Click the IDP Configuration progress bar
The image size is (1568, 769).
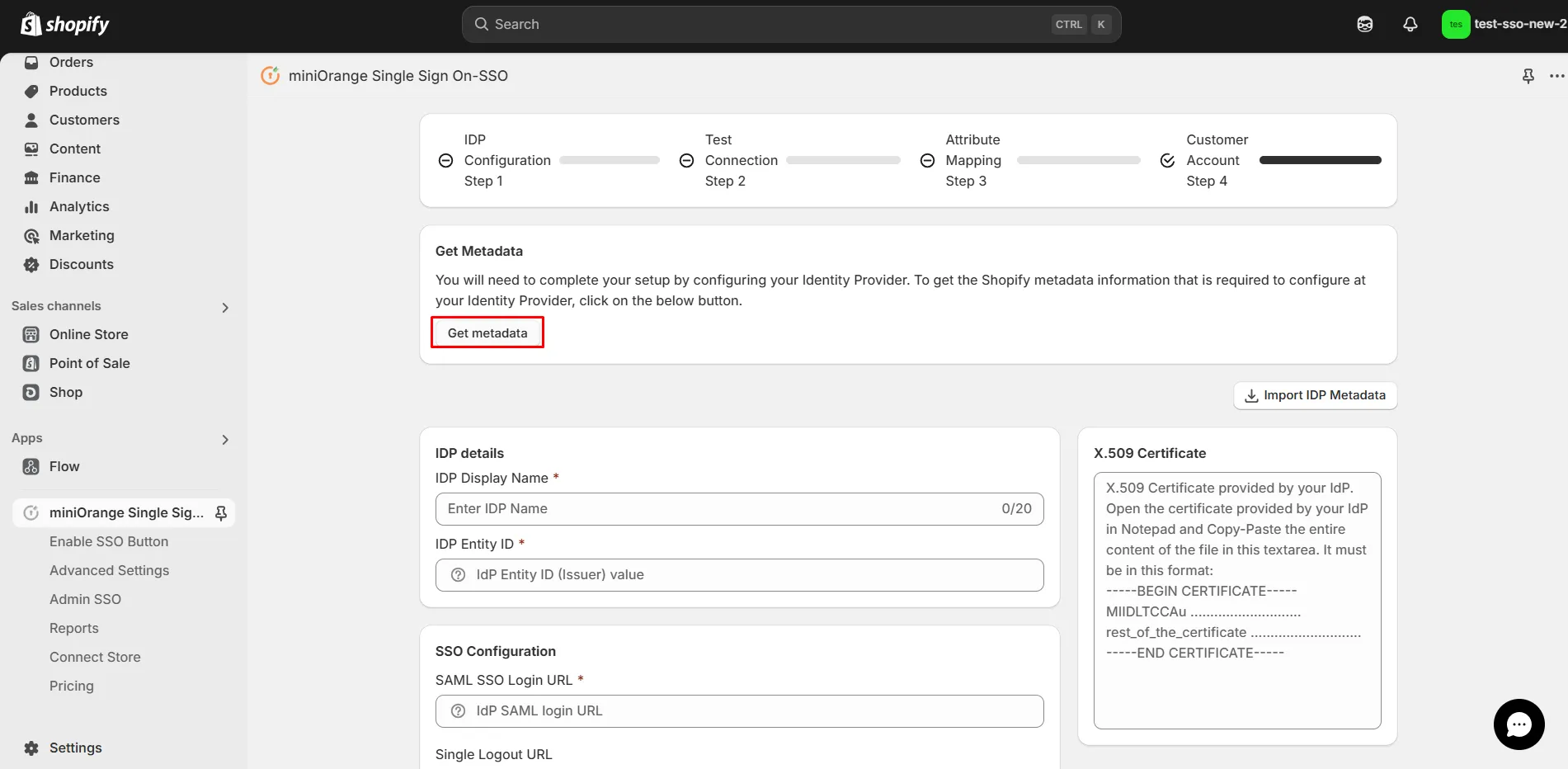[610, 160]
